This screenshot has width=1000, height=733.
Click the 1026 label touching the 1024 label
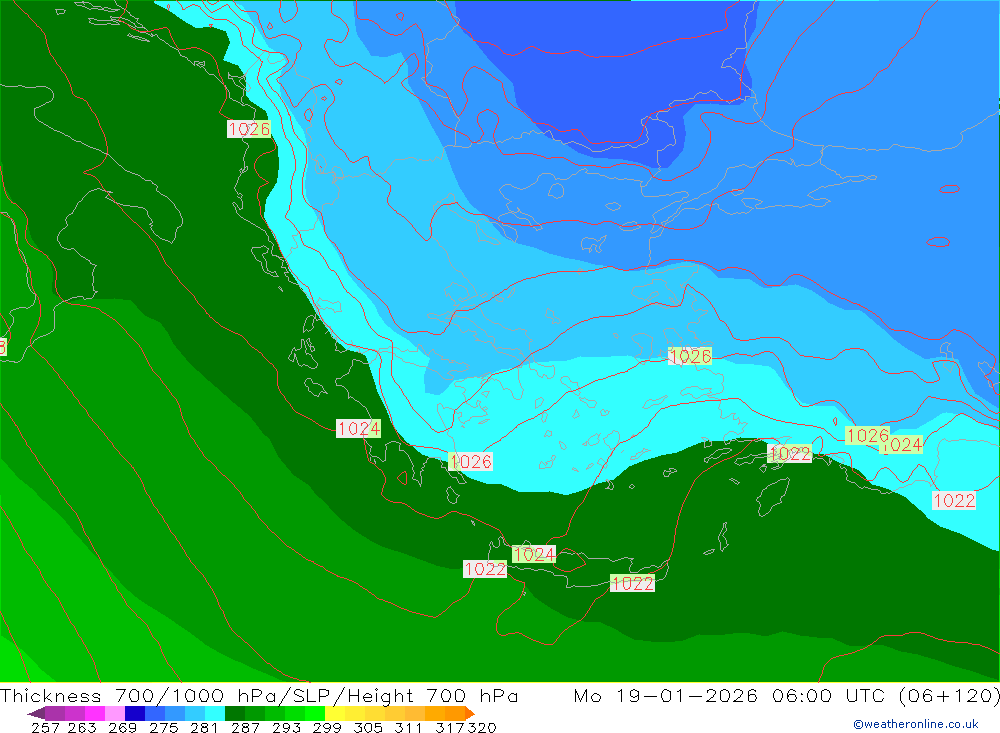click(x=867, y=436)
